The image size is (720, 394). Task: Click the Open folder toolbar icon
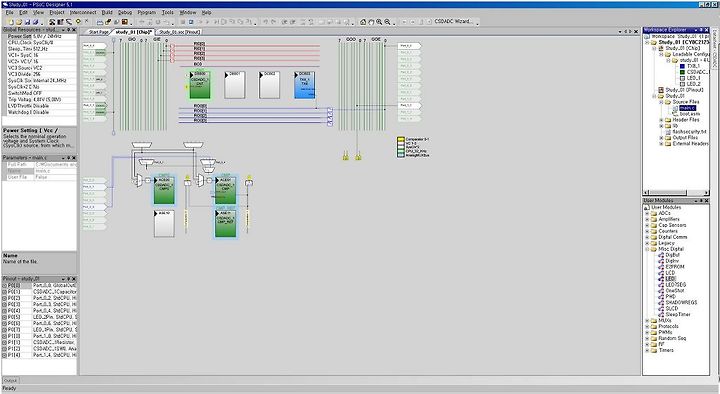click(20, 22)
